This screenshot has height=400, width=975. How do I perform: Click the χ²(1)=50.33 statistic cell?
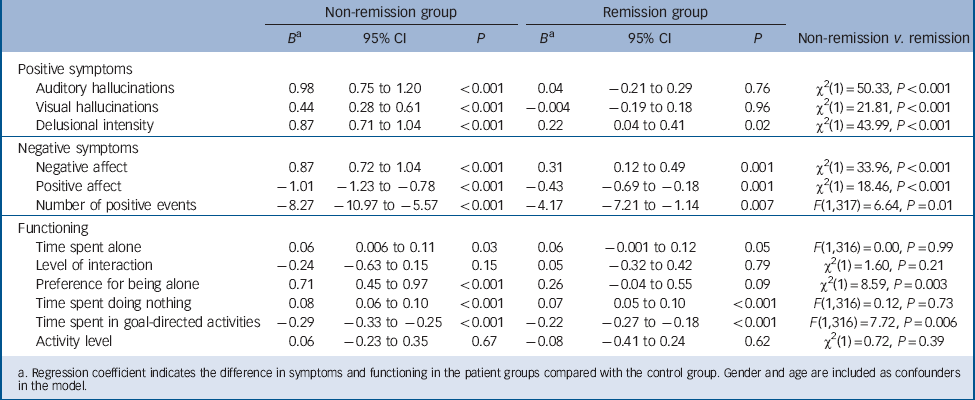tap(881, 86)
